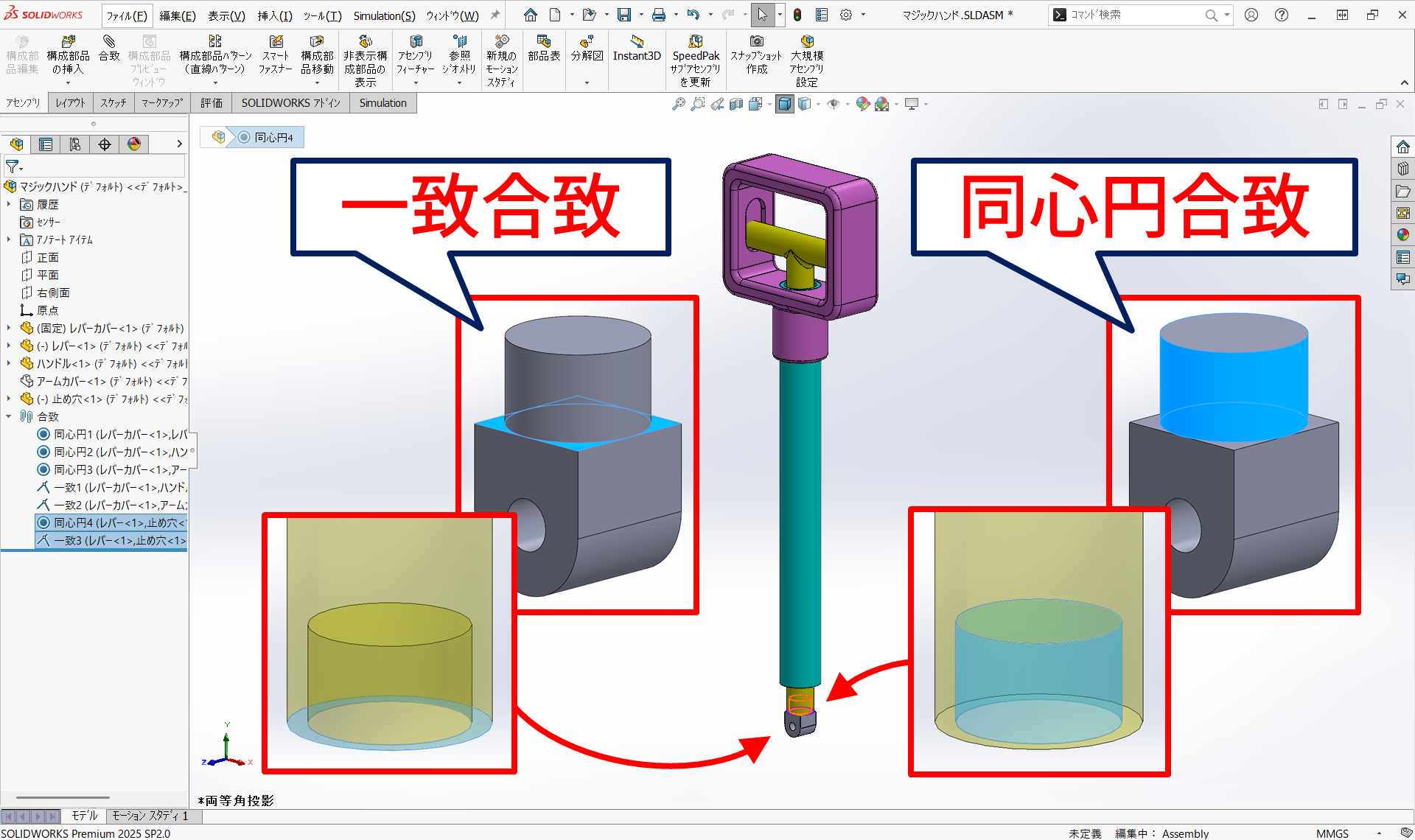Open the task pane Design Library icon
This screenshot has width=1415, height=840.
click(1403, 168)
